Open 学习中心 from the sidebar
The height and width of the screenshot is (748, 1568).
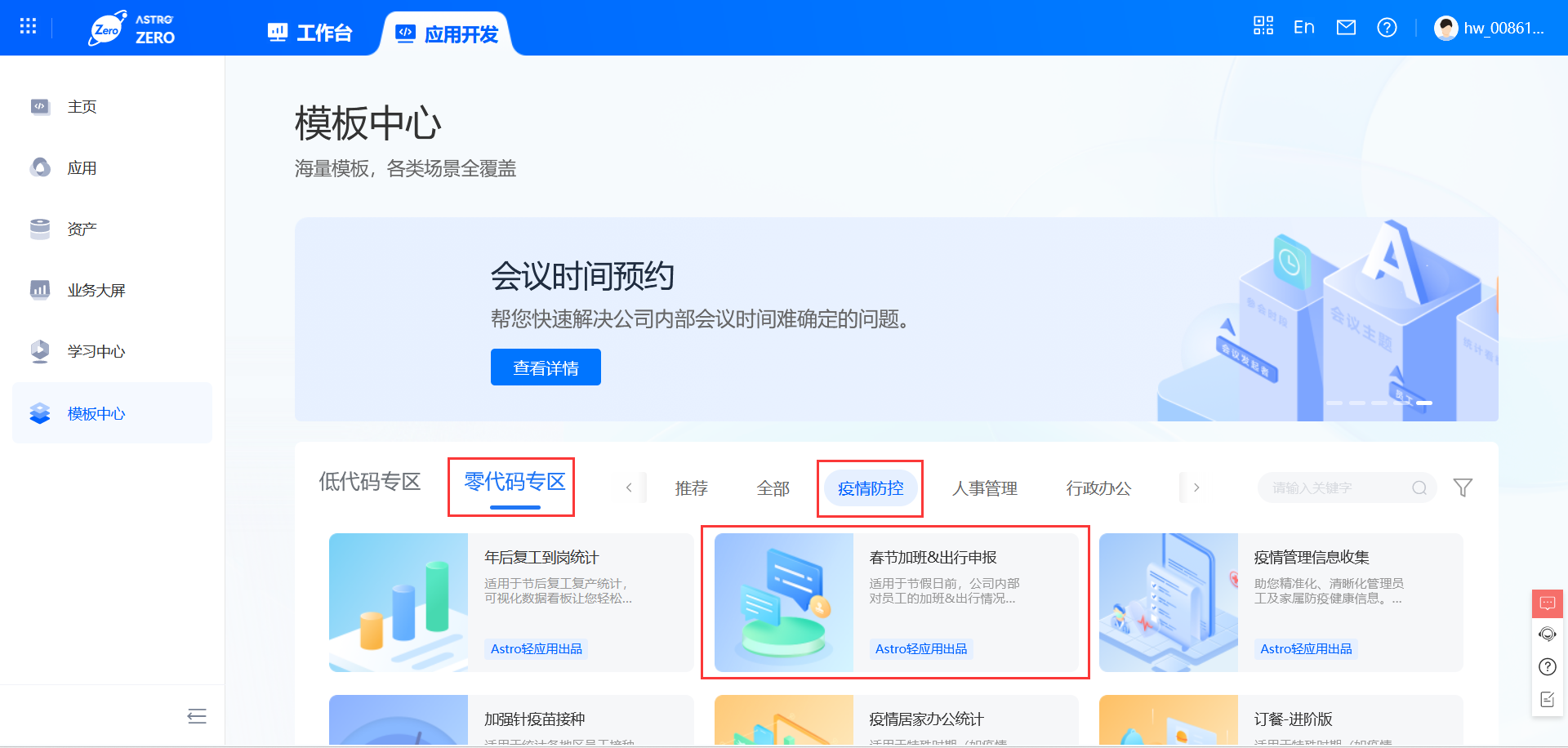96,351
